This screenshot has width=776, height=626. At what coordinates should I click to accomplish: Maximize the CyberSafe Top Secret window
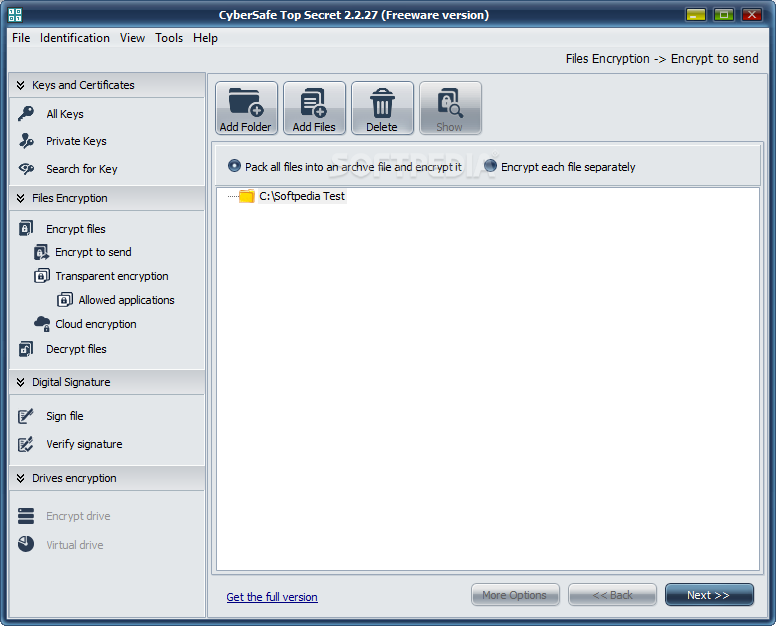click(724, 15)
